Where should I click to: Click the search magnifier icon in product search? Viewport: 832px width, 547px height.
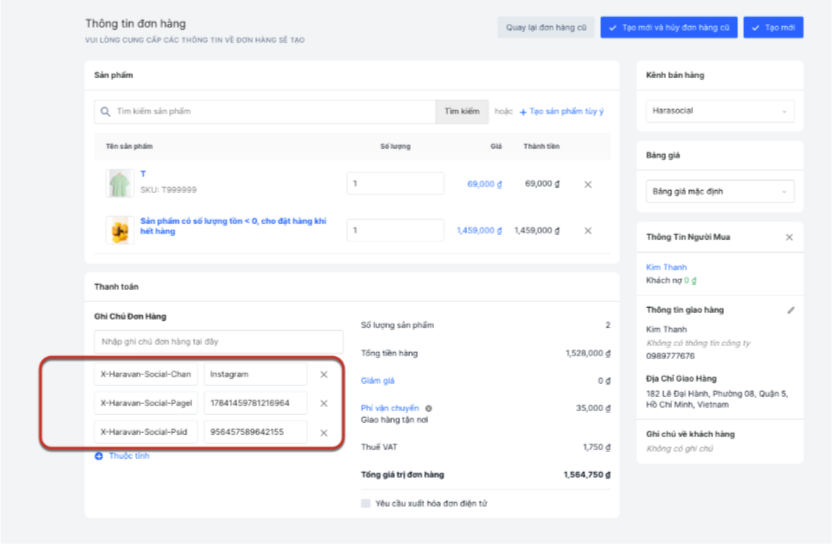(x=105, y=112)
